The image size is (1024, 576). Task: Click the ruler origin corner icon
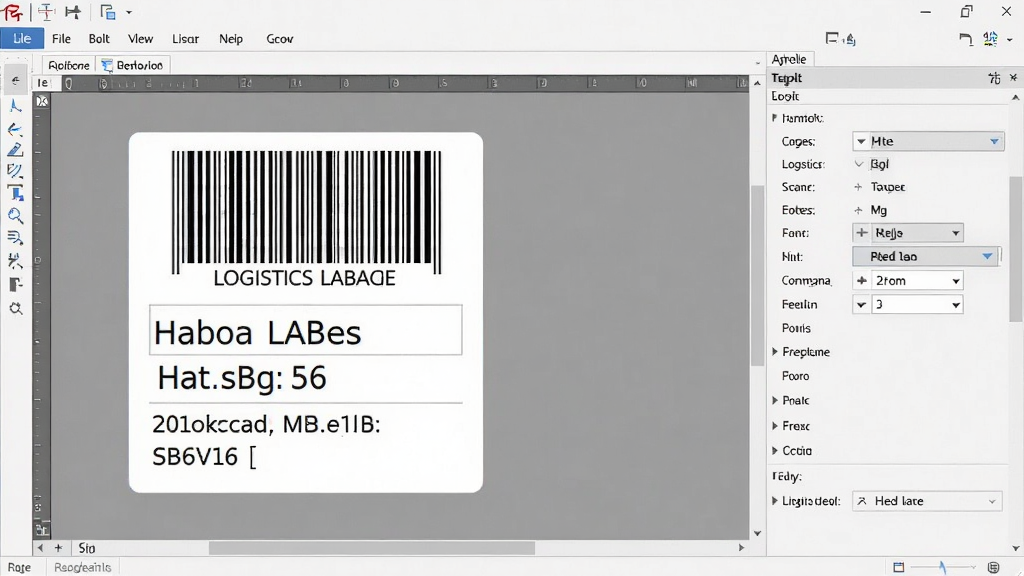tap(42, 101)
